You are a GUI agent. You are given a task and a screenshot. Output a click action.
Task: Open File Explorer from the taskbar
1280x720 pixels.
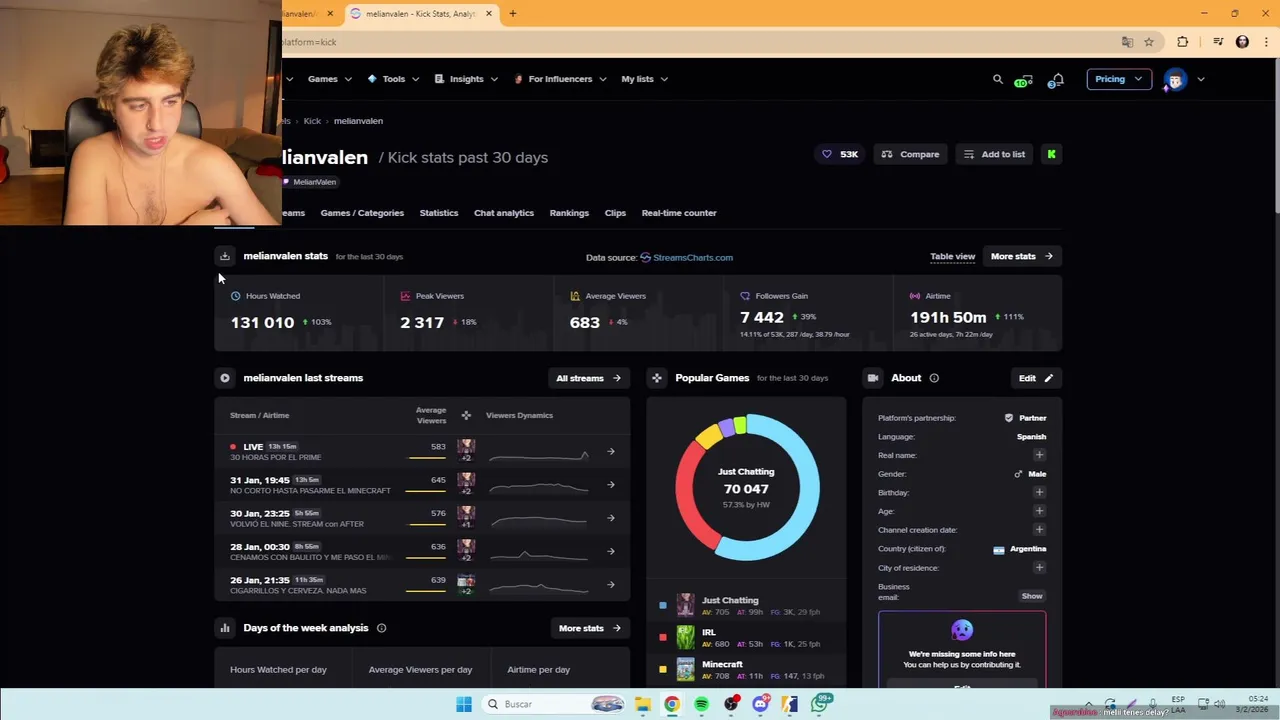point(642,704)
